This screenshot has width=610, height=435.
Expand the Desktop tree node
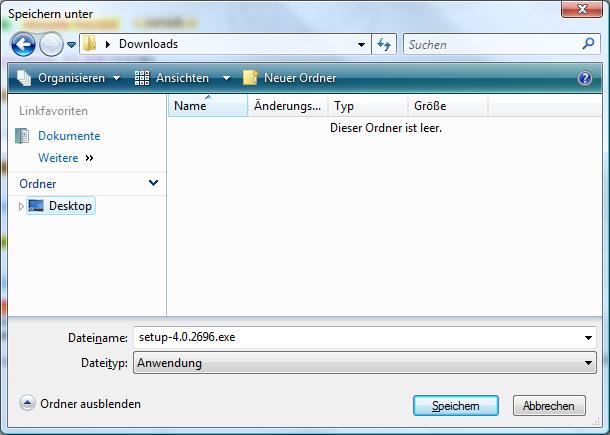coord(21,206)
